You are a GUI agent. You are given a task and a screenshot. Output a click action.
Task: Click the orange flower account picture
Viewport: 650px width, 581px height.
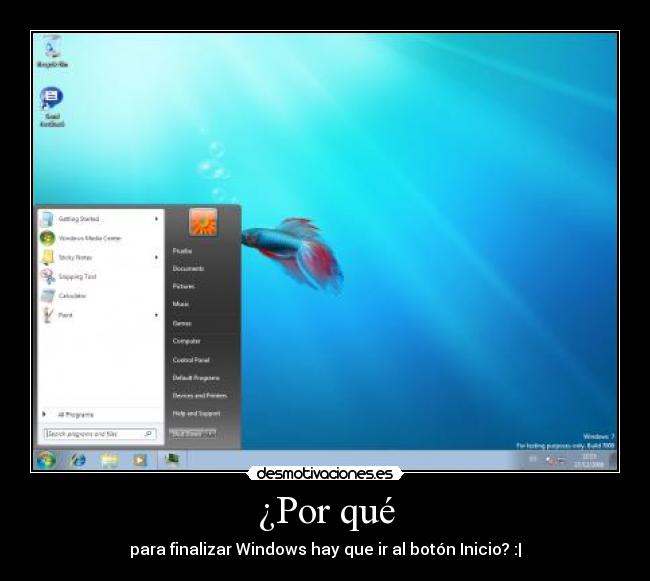tap(203, 223)
